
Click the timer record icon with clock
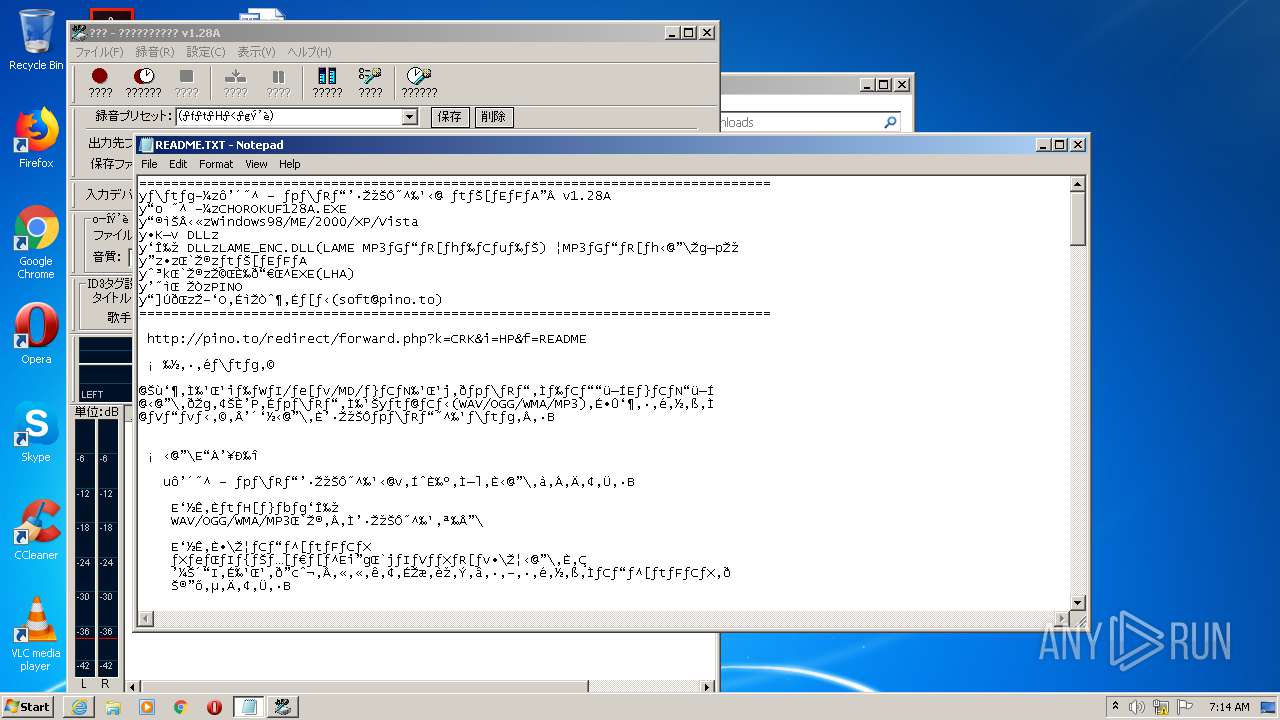(144, 77)
